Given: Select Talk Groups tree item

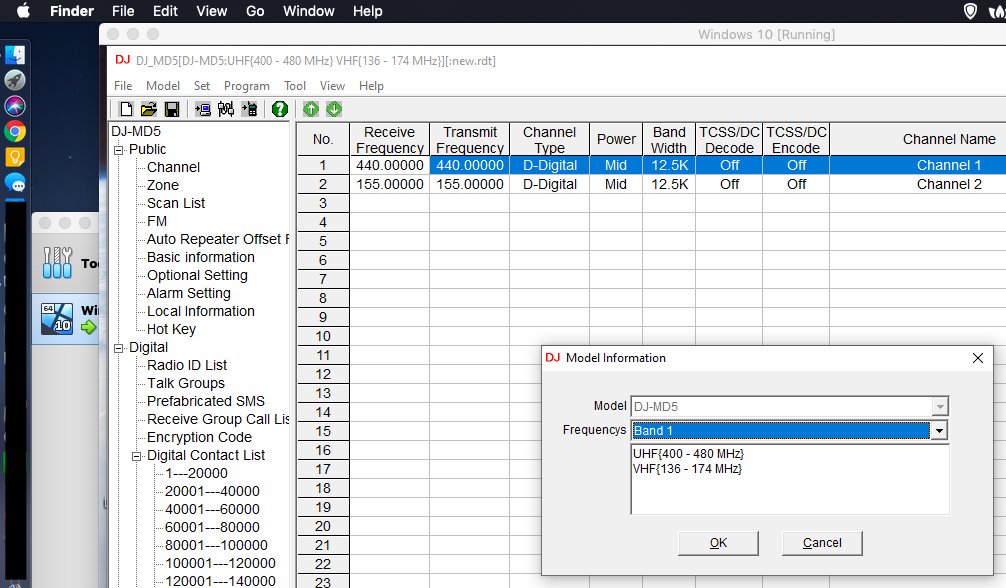Looking at the screenshot, I should (x=185, y=383).
